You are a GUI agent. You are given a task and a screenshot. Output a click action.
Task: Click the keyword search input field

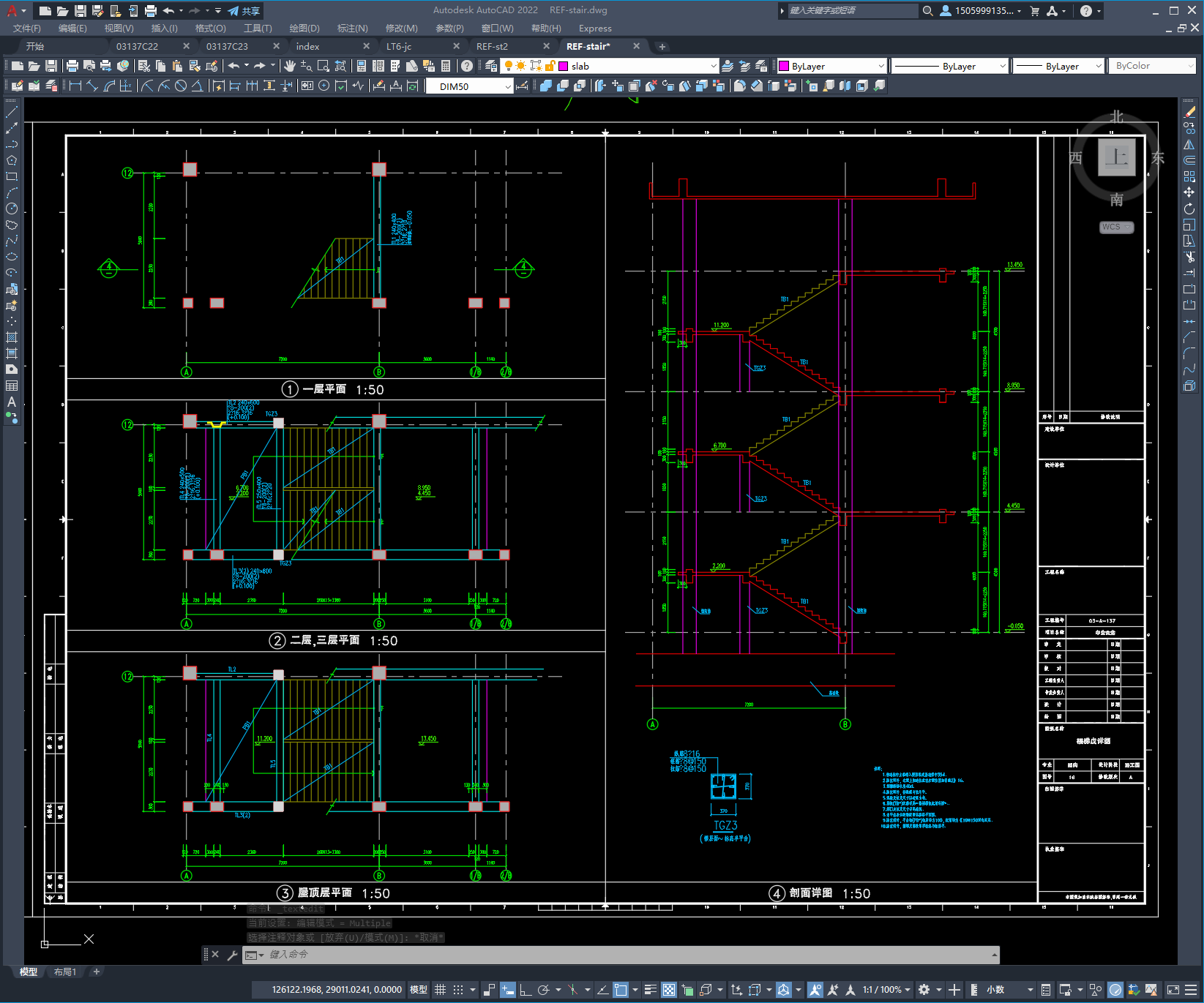point(853,11)
